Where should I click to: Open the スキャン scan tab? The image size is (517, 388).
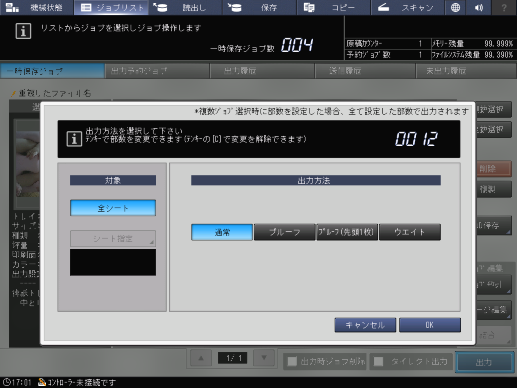point(408,7)
